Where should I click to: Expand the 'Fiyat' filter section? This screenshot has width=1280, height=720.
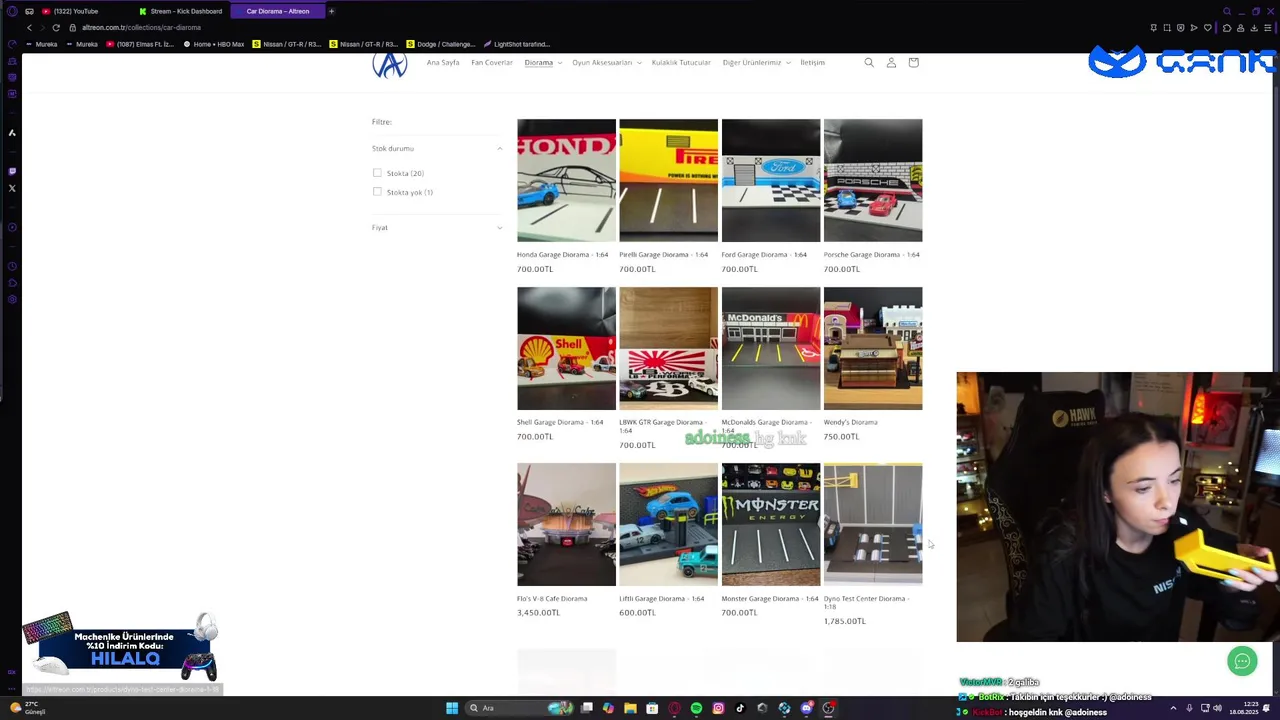[x=437, y=228]
